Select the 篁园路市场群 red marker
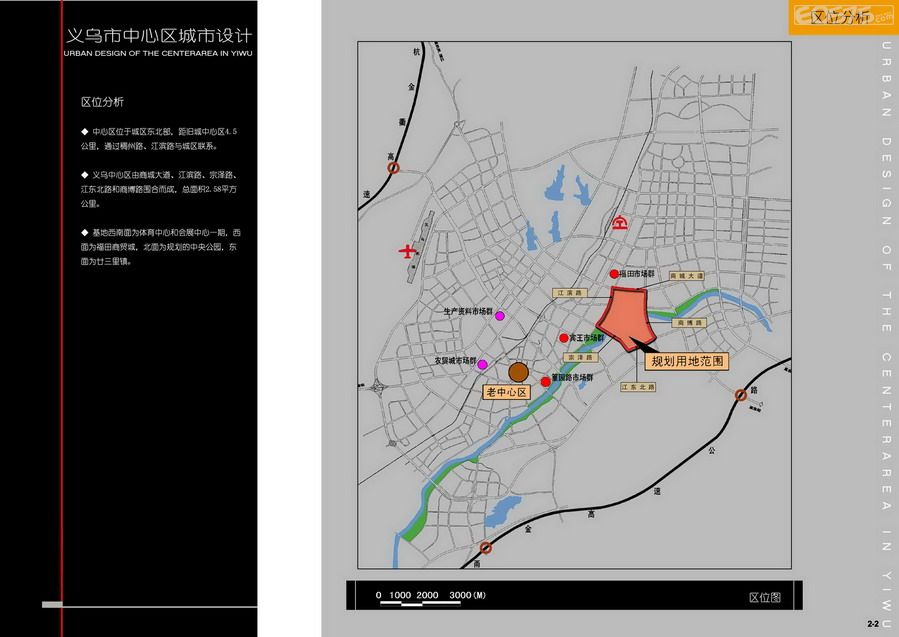 546,382
